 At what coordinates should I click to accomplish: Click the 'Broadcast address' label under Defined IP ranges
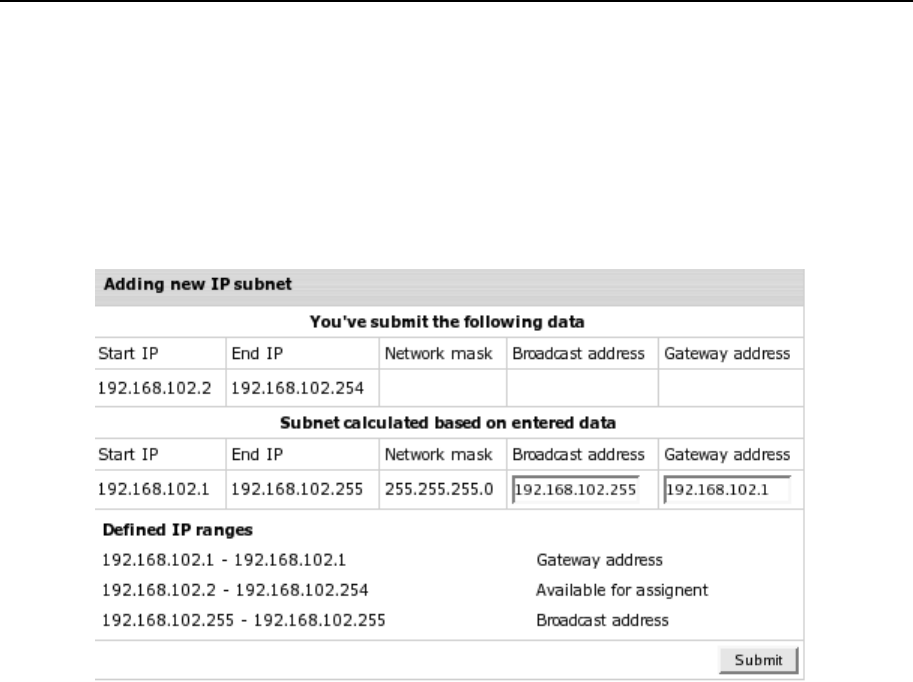click(603, 620)
